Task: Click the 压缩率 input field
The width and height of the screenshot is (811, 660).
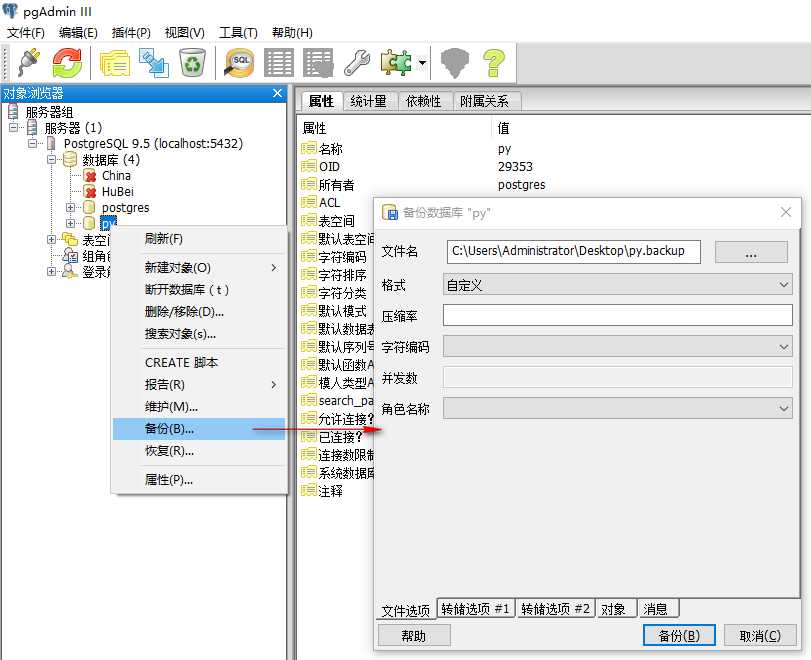Action: point(618,315)
